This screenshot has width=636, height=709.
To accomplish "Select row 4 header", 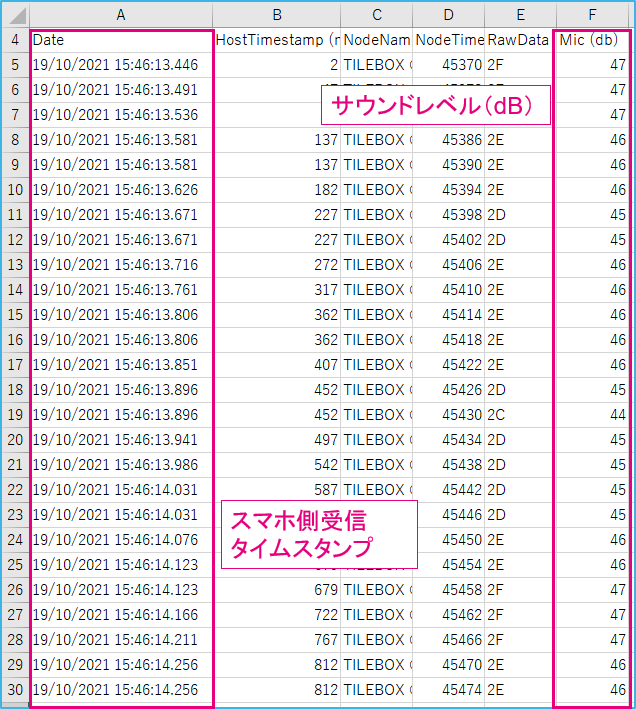I will tap(15, 40).
